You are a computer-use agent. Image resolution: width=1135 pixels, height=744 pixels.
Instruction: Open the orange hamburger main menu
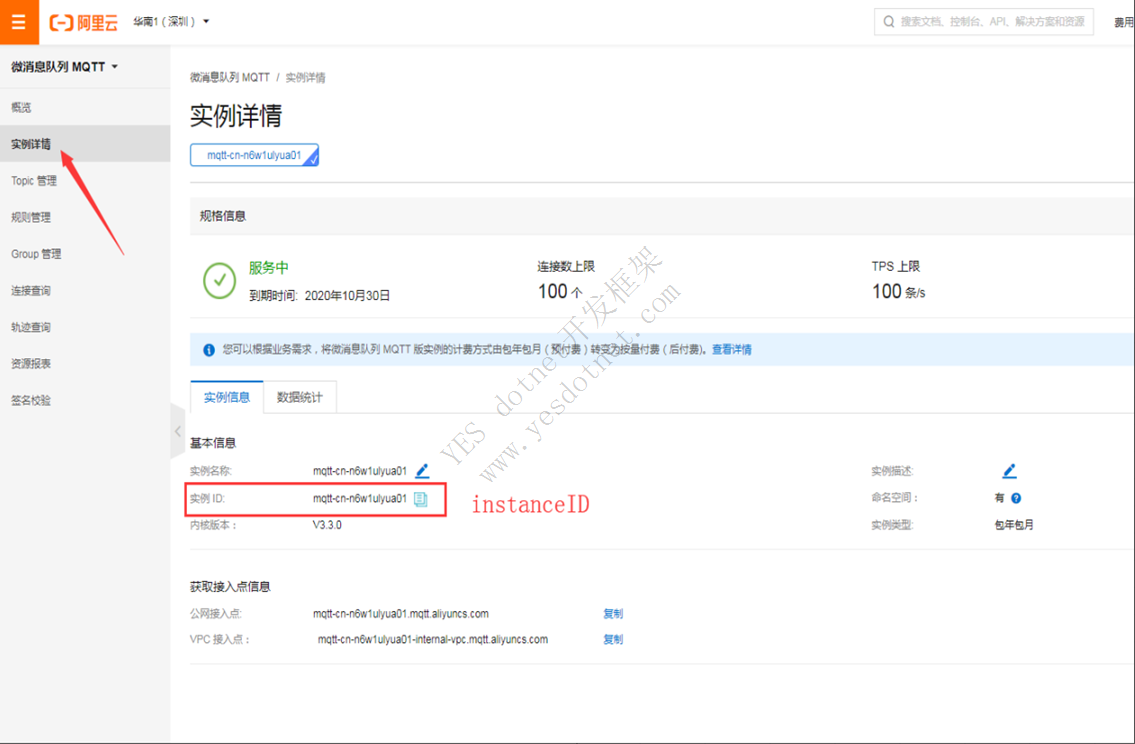pyautogui.click(x=19, y=22)
